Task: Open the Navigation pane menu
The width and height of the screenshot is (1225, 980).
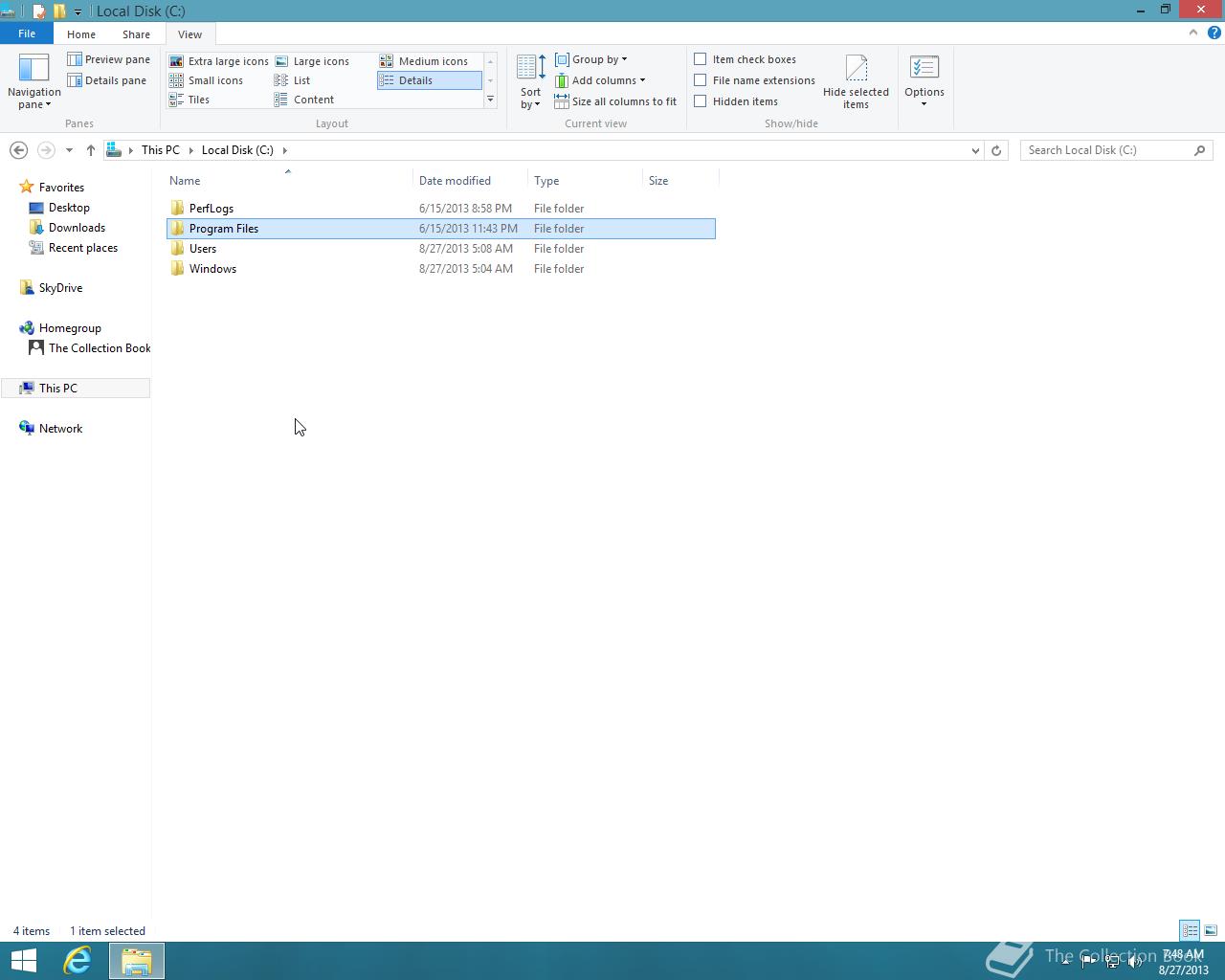Action: 33,81
